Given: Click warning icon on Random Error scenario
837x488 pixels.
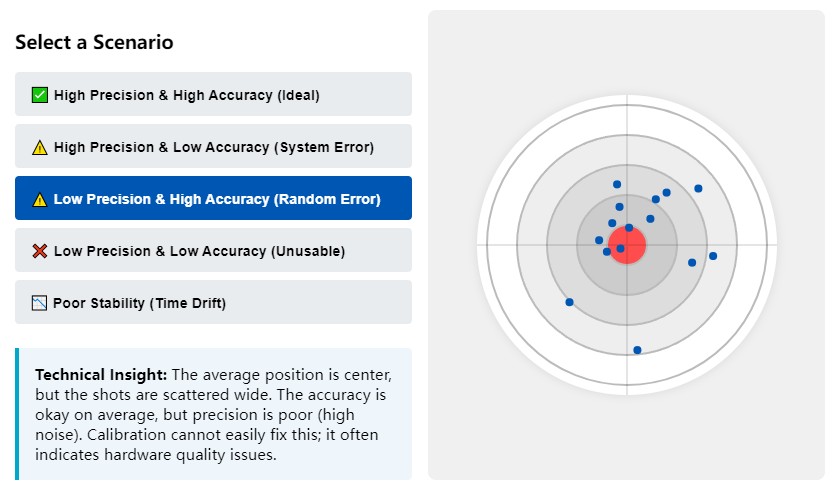Looking at the screenshot, I should pyautogui.click(x=40, y=199).
